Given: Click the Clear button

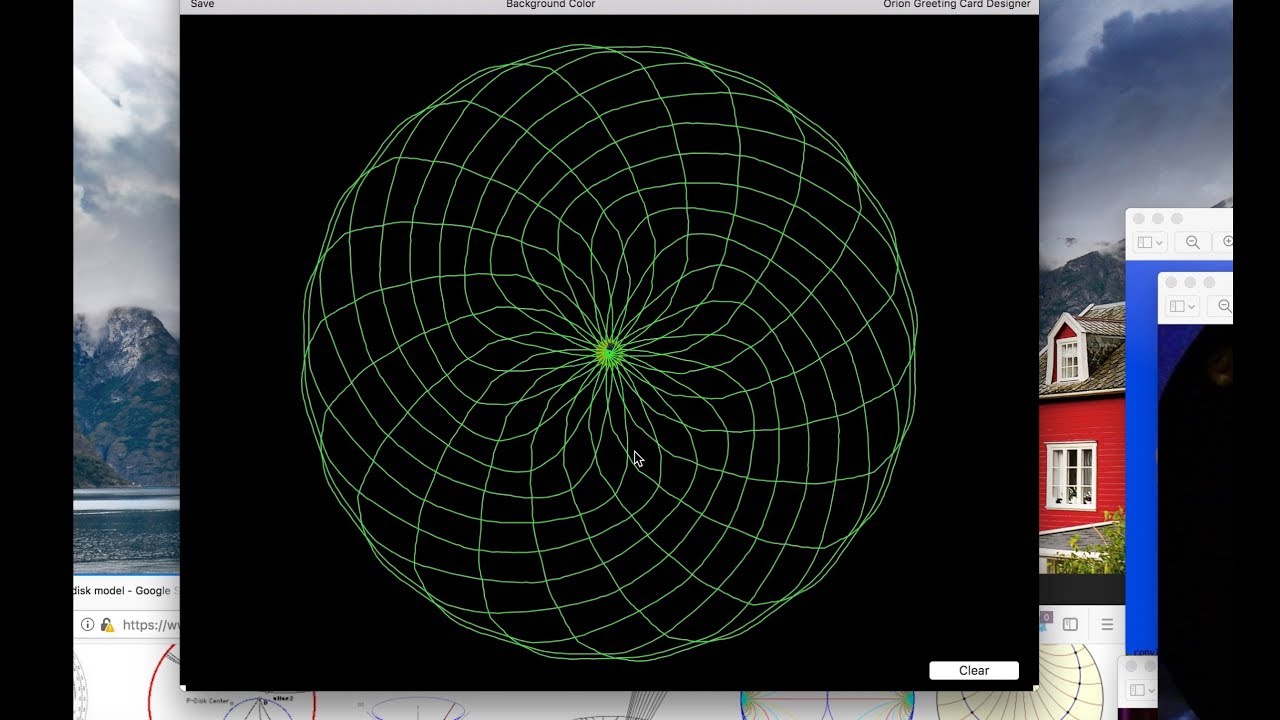Looking at the screenshot, I should pyautogui.click(x=974, y=671).
